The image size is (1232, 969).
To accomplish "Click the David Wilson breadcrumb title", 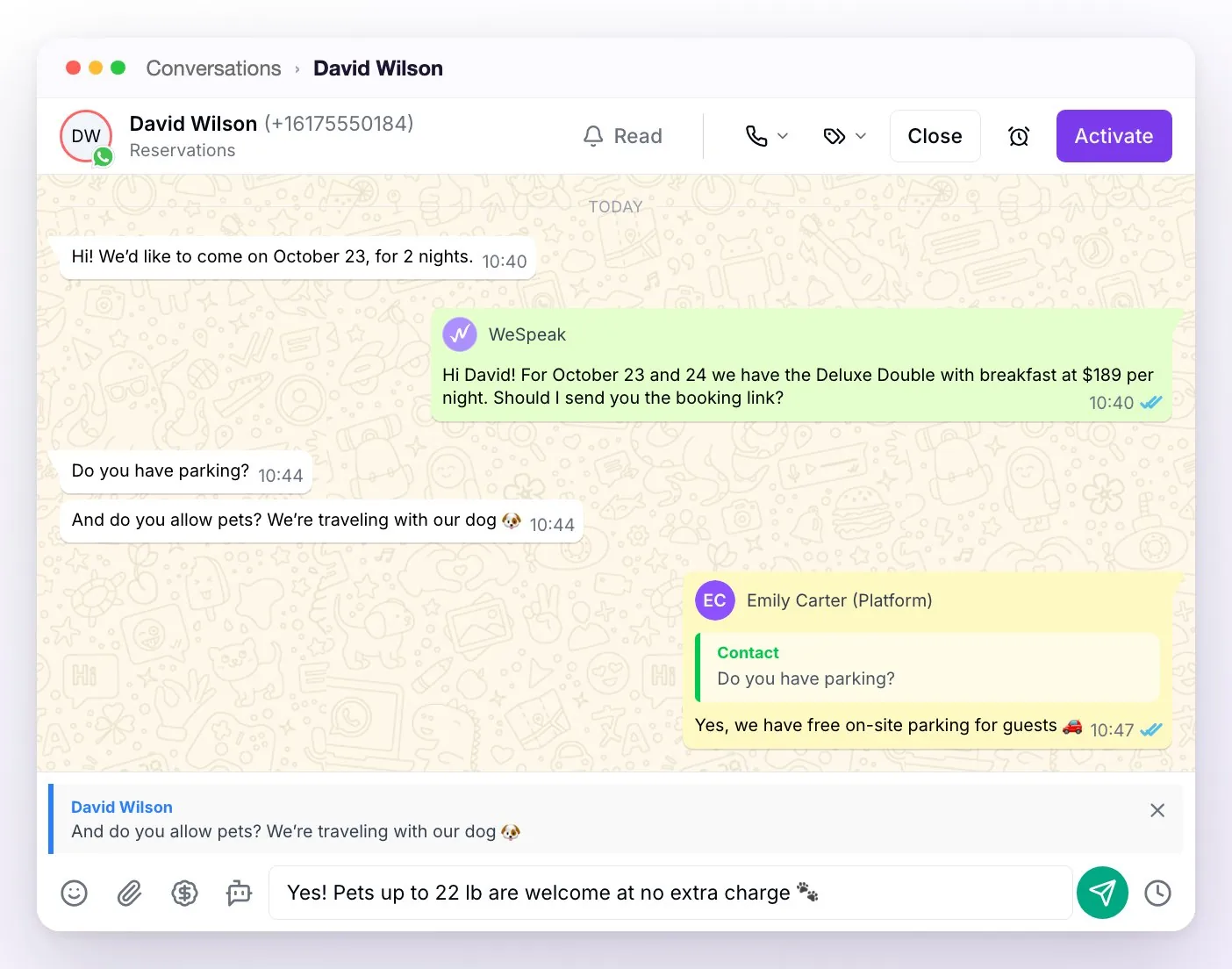I will (378, 68).
